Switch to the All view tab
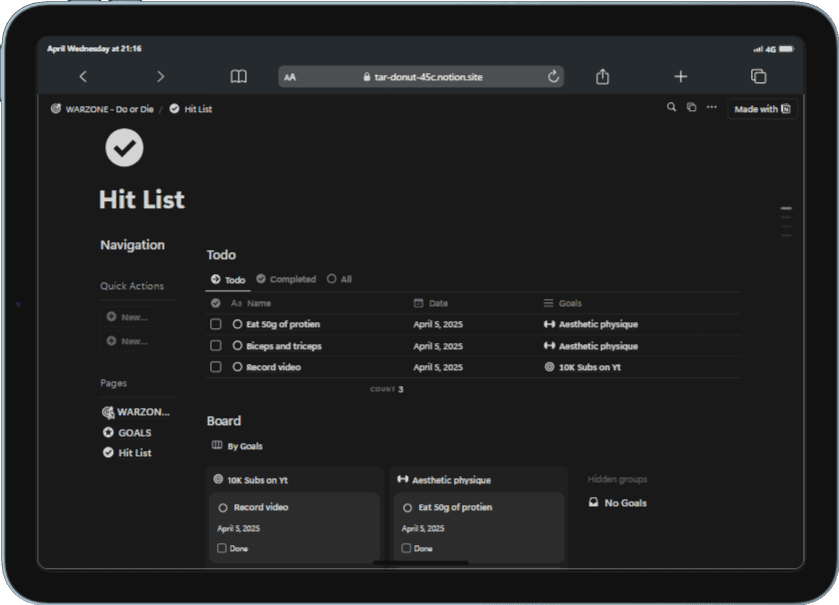The image size is (839, 605). pos(339,279)
